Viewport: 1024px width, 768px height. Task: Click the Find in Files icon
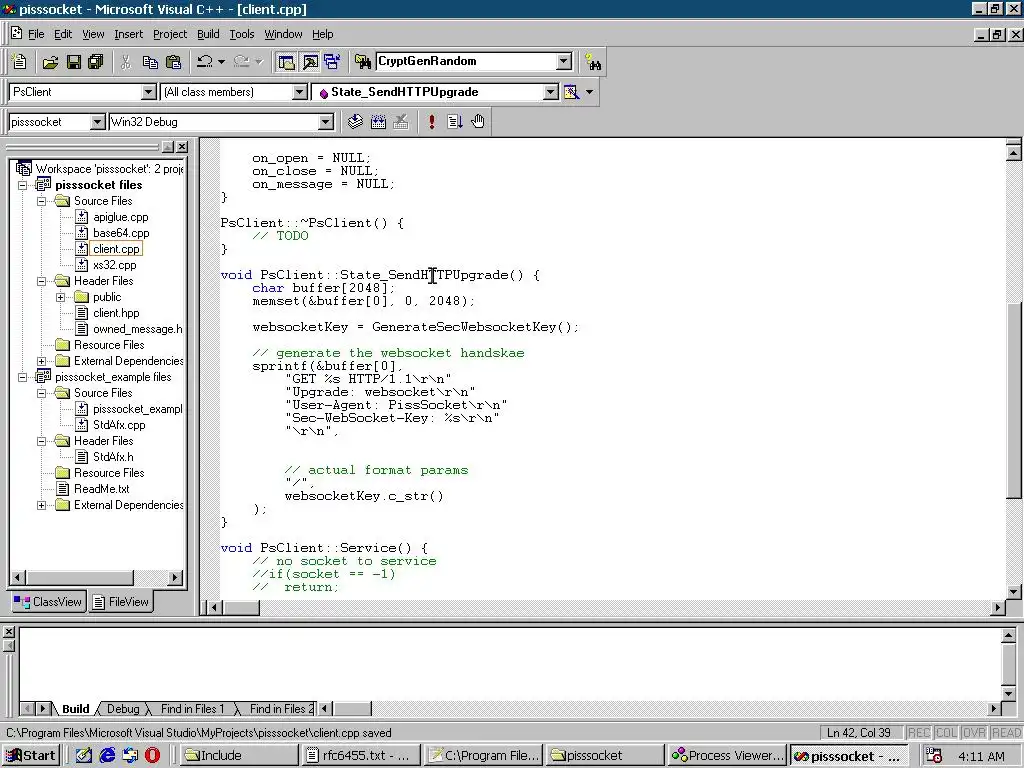[362, 62]
